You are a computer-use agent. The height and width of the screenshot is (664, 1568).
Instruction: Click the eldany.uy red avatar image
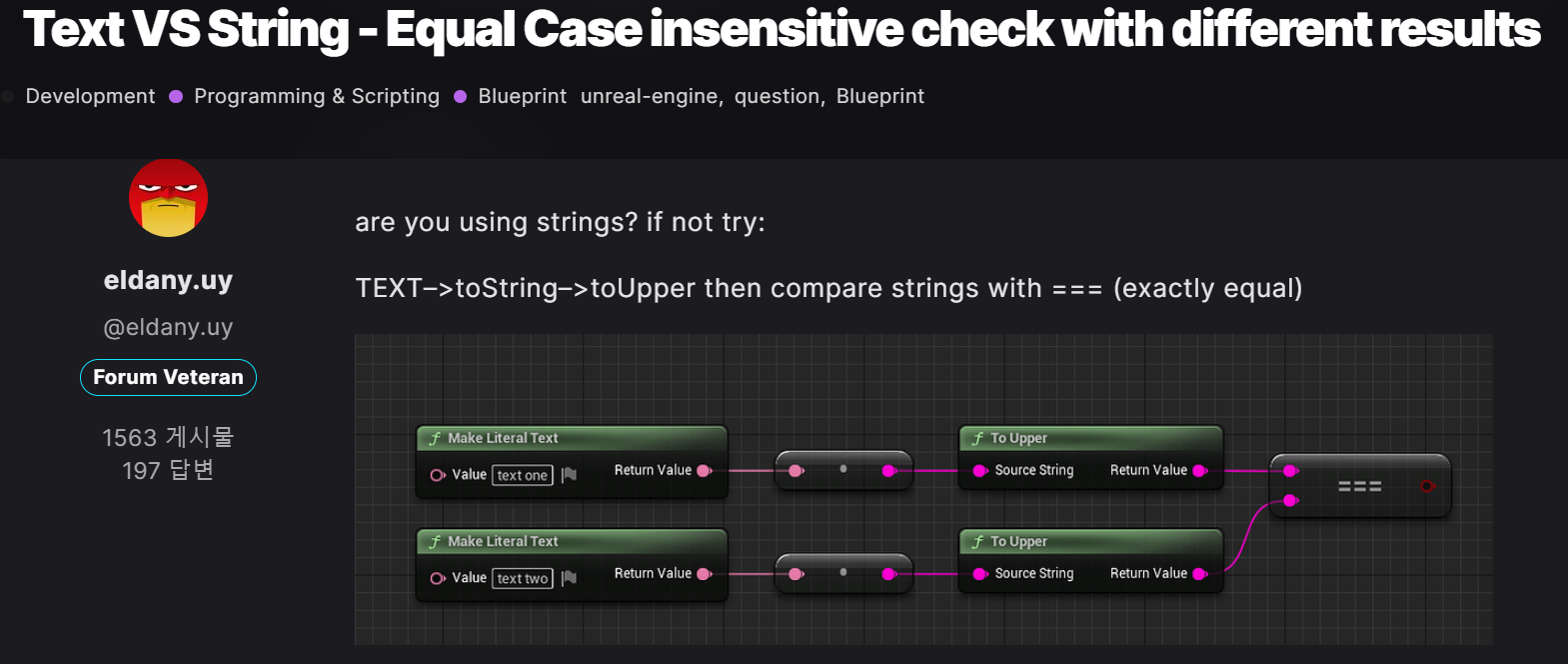tap(168, 198)
